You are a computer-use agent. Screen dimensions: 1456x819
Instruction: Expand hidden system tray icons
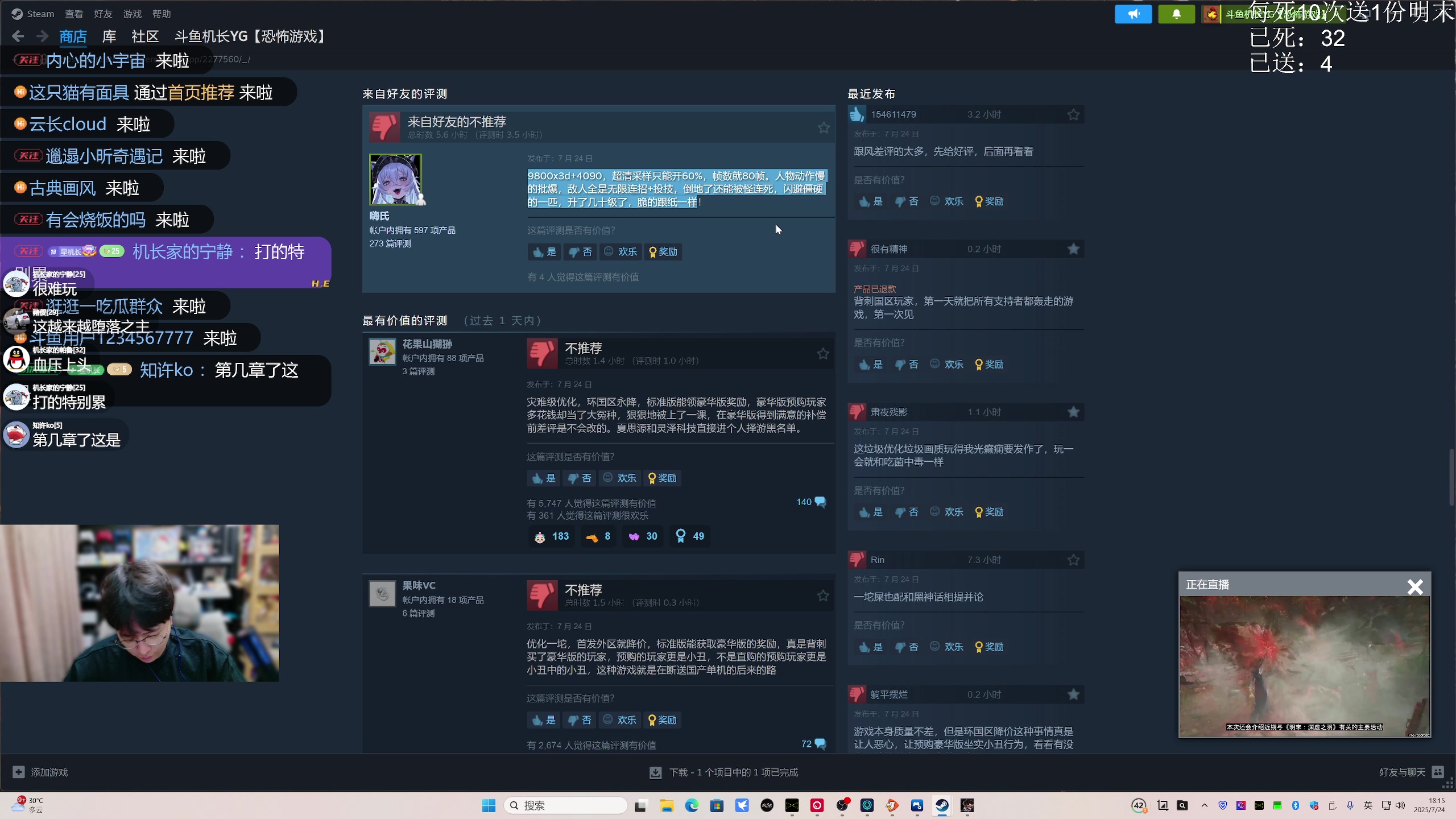1204,805
